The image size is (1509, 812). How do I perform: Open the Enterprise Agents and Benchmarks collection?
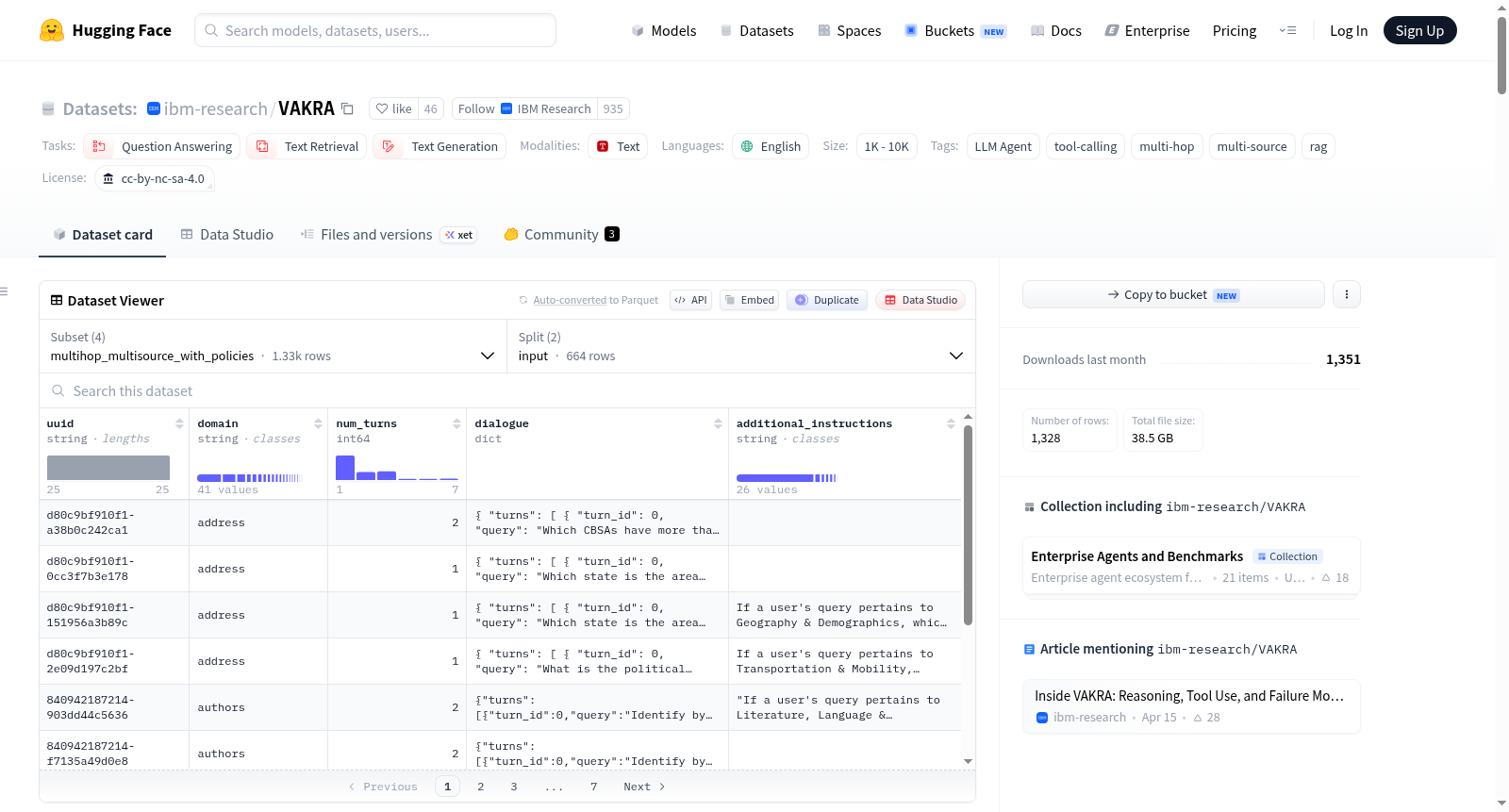pyautogui.click(x=1191, y=567)
